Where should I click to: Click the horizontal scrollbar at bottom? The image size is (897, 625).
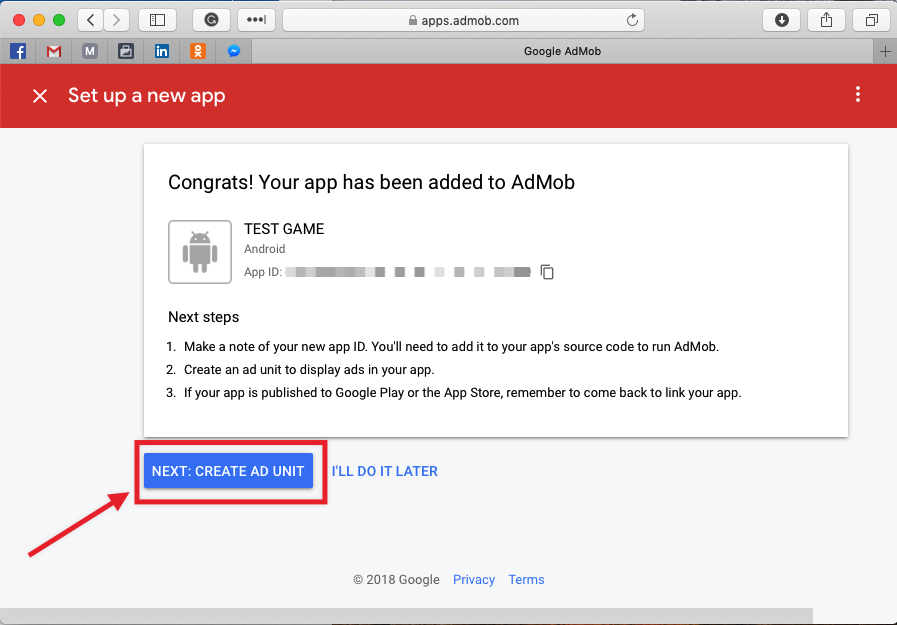[x=406, y=616]
